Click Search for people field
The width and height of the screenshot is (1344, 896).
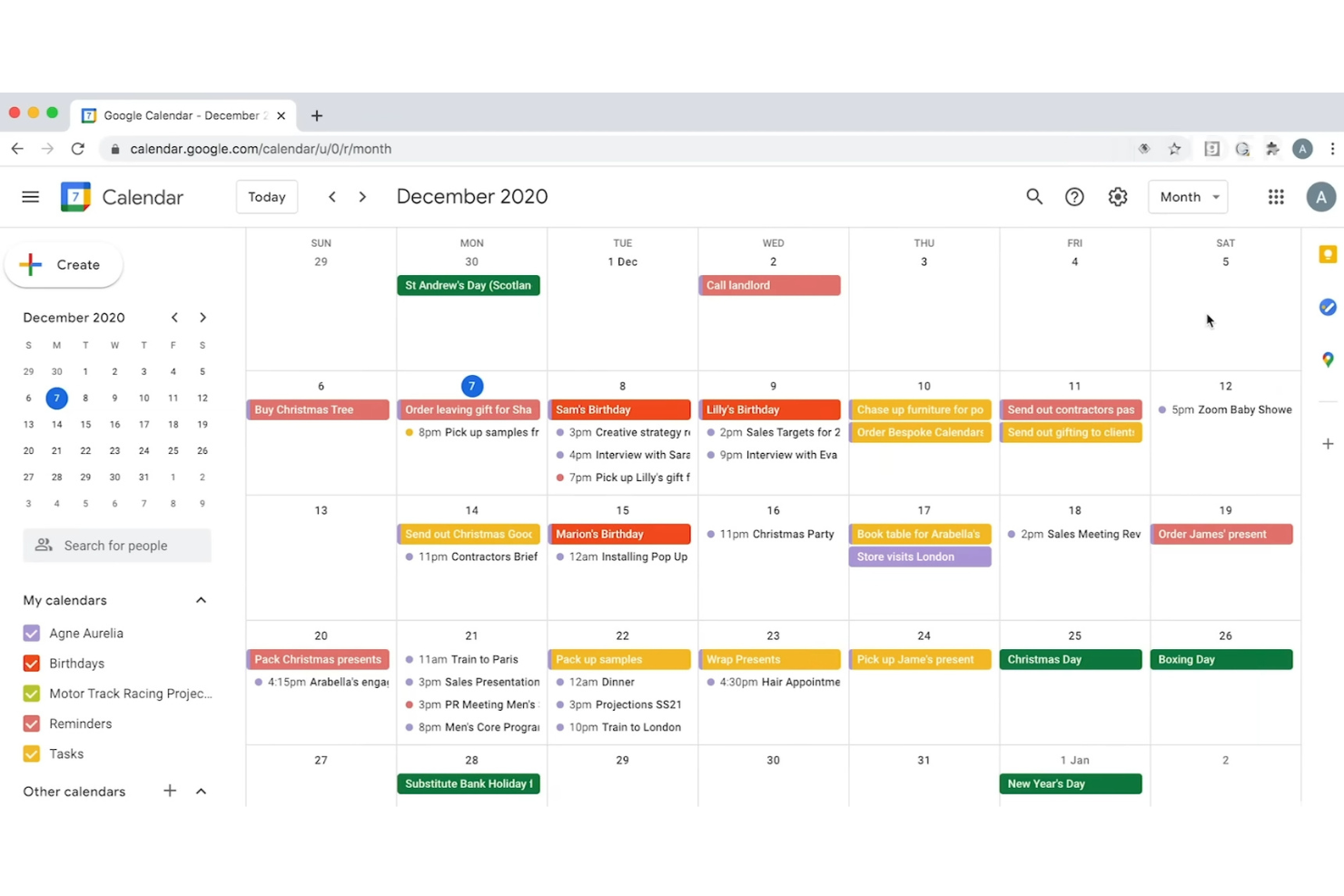117,546
